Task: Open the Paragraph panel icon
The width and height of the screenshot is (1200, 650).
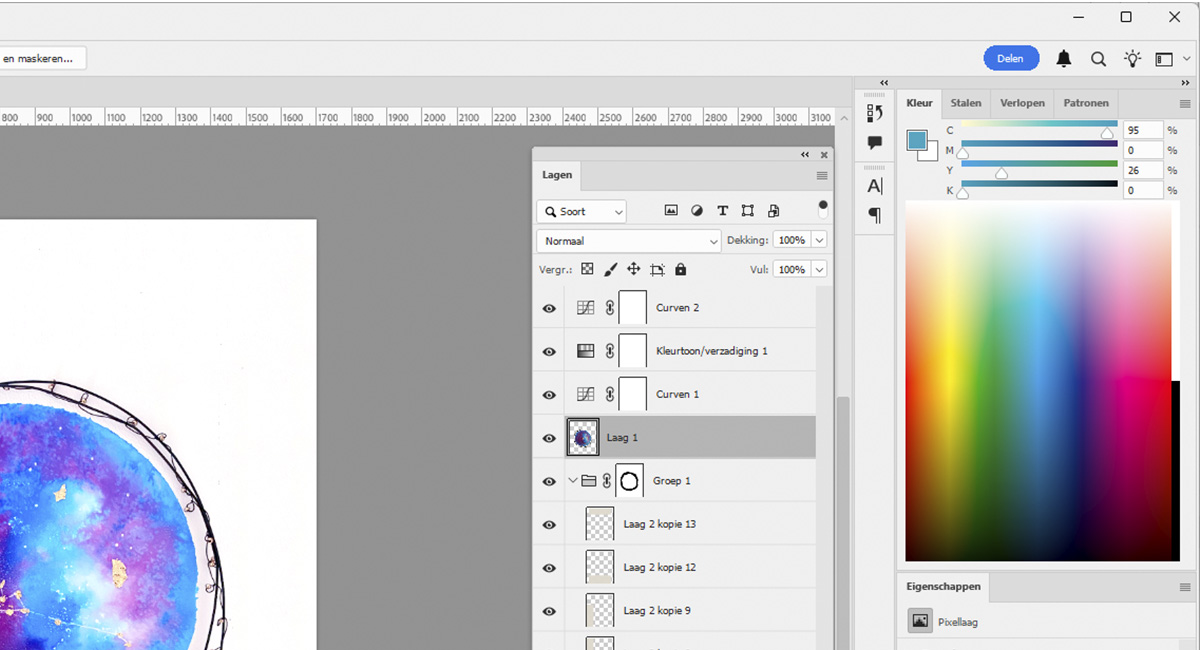Action: 875,215
